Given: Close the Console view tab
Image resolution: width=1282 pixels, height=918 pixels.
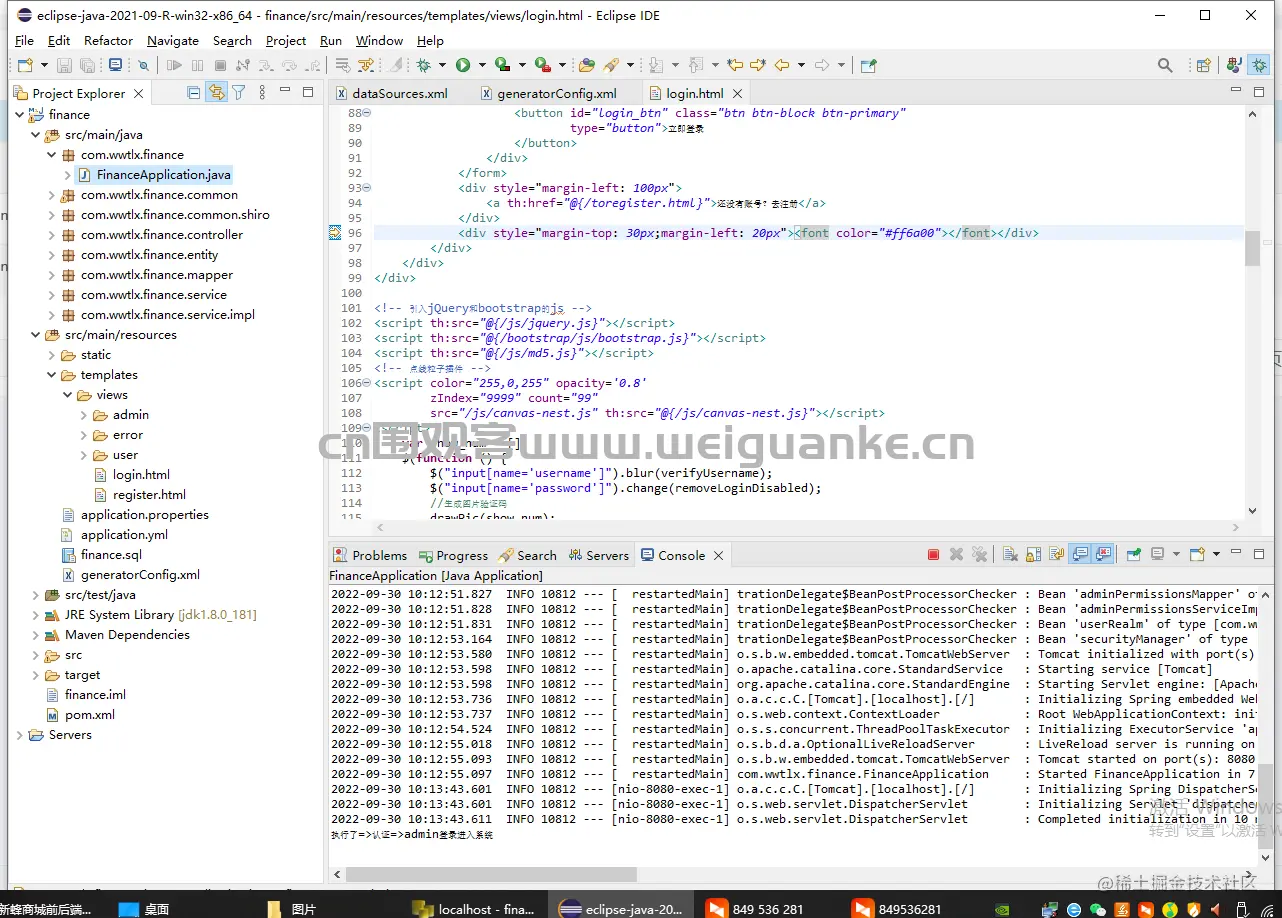Looking at the screenshot, I should point(717,555).
